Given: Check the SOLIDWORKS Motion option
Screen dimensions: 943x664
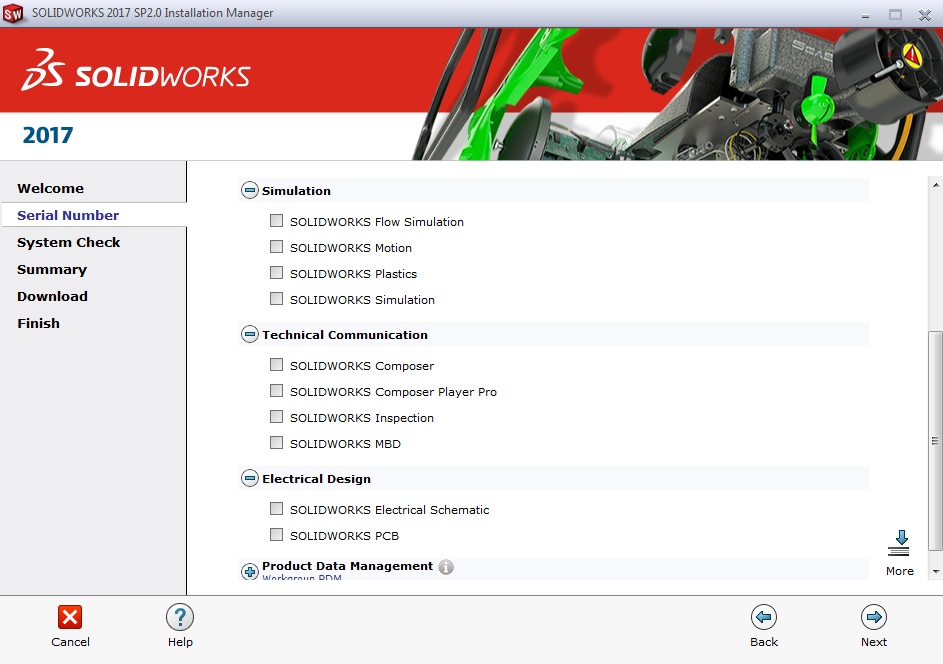Looking at the screenshot, I should pyautogui.click(x=277, y=247).
